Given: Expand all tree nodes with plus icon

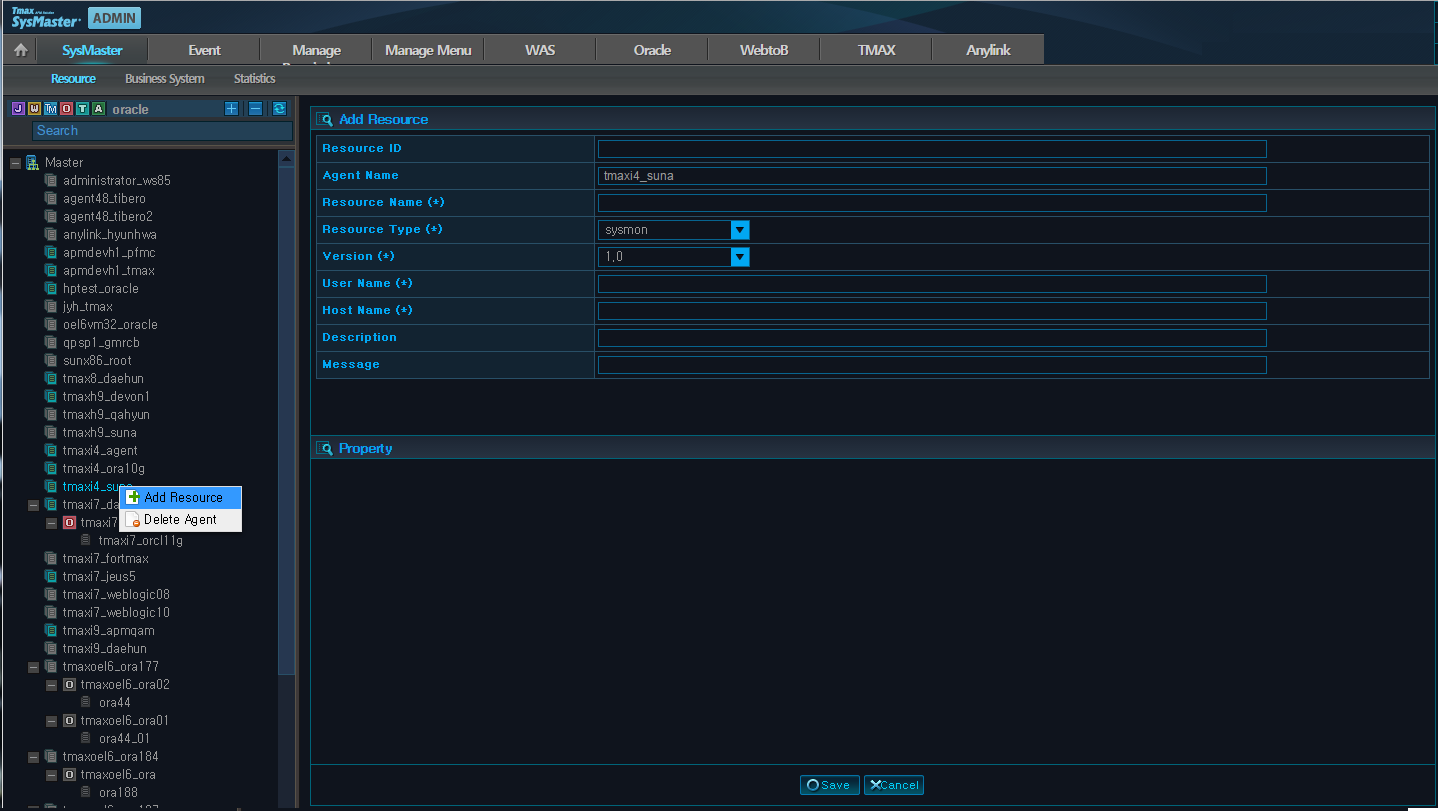Looking at the screenshot, I should [x=231, y=109].
